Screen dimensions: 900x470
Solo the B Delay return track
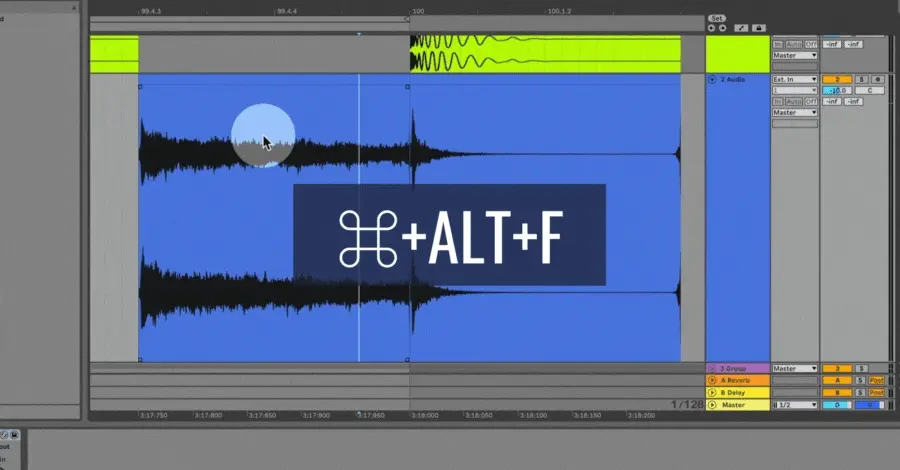tap(860, 393)
